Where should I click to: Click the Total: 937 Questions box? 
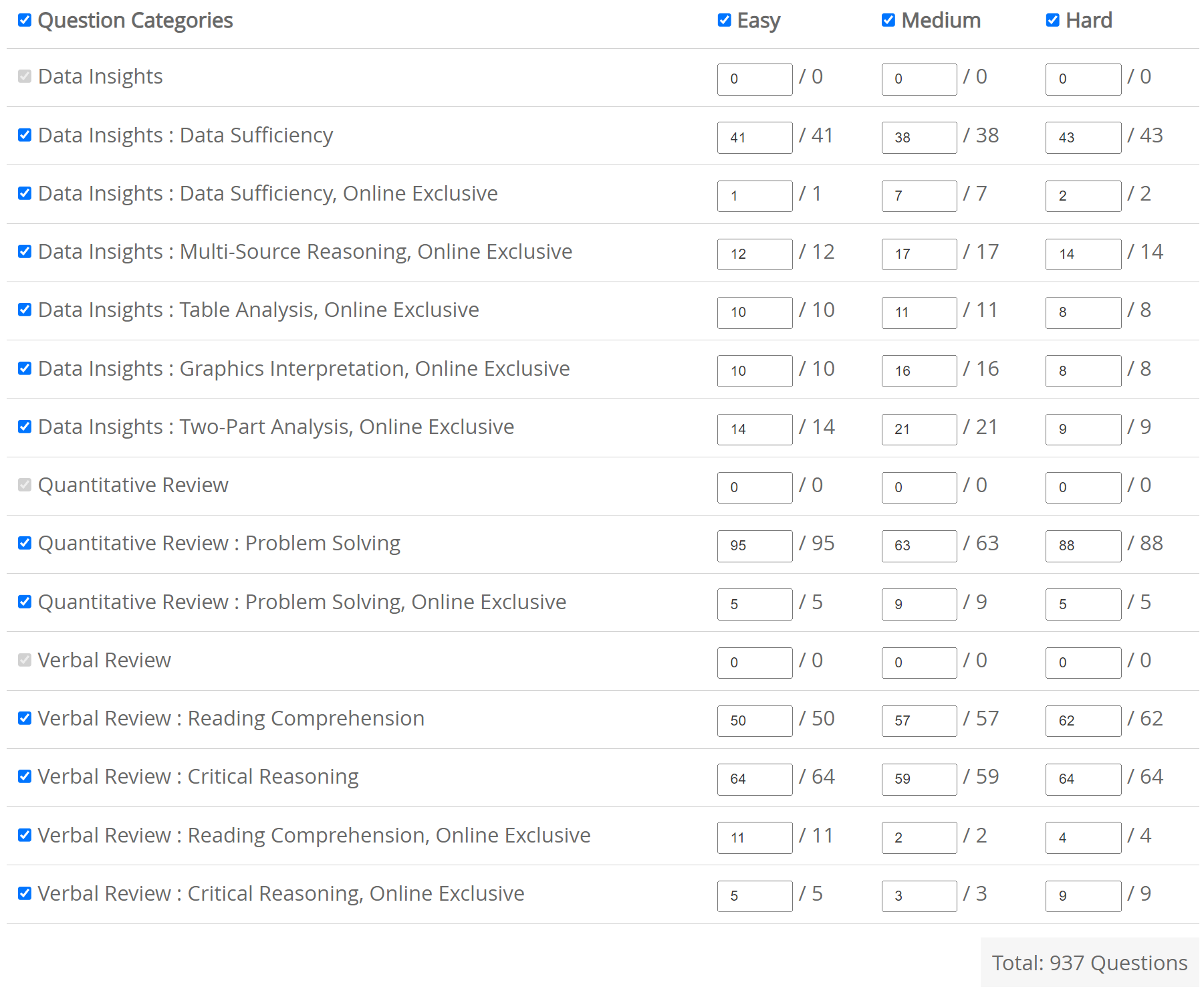pyautogui.click(x=1089, y=962)
